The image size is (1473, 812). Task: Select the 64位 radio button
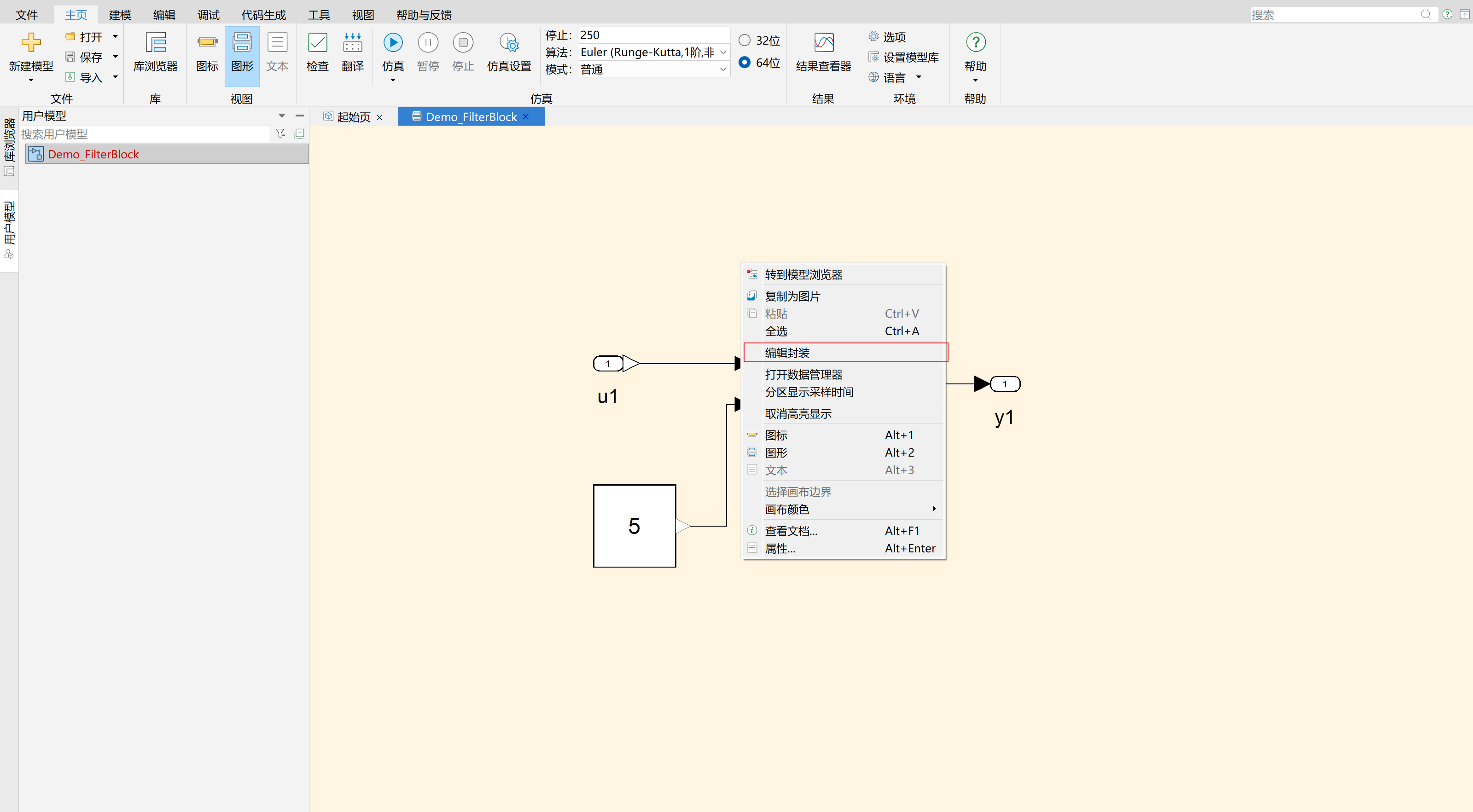pos(745,62)
